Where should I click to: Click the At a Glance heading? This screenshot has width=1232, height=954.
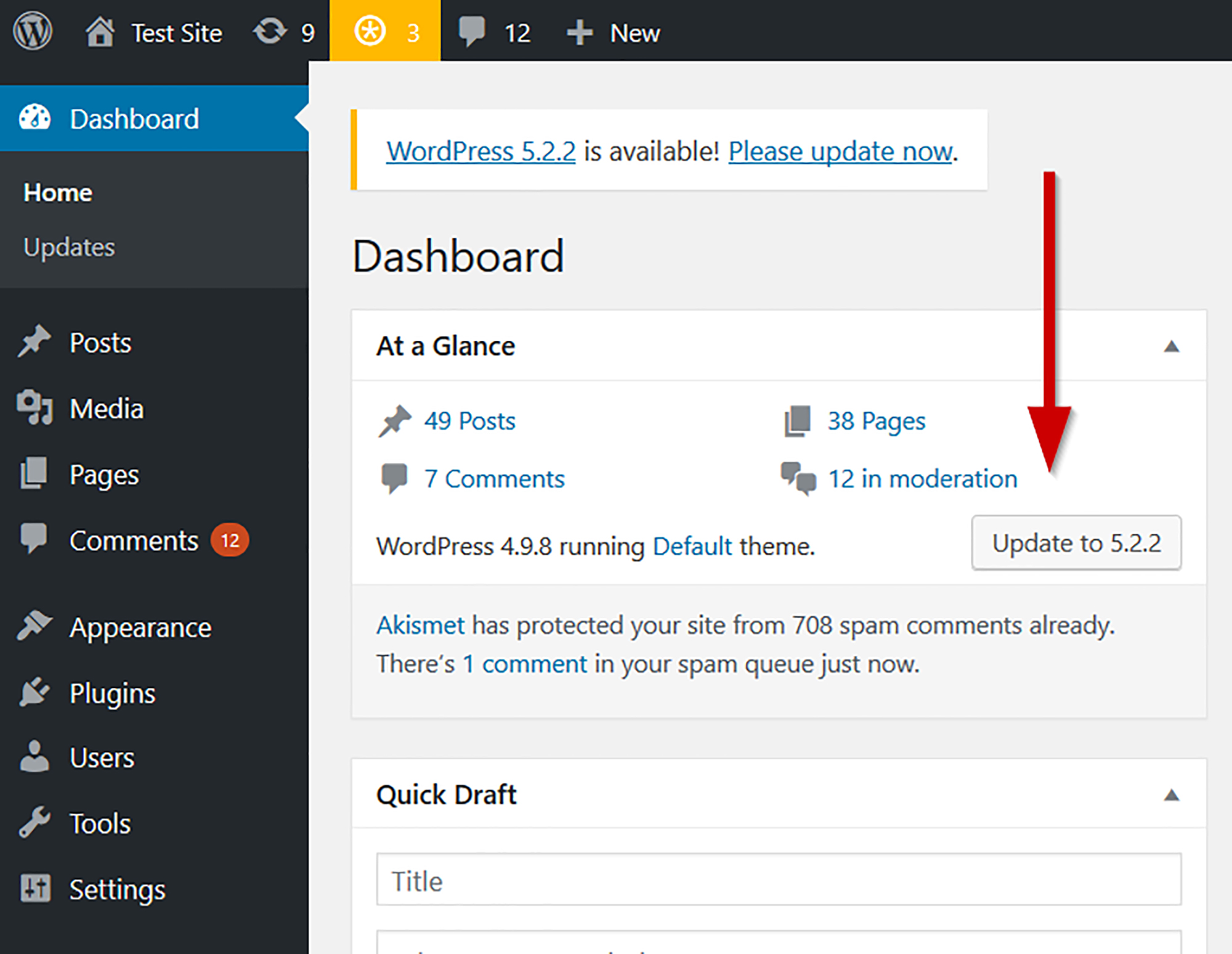[446, 346]
